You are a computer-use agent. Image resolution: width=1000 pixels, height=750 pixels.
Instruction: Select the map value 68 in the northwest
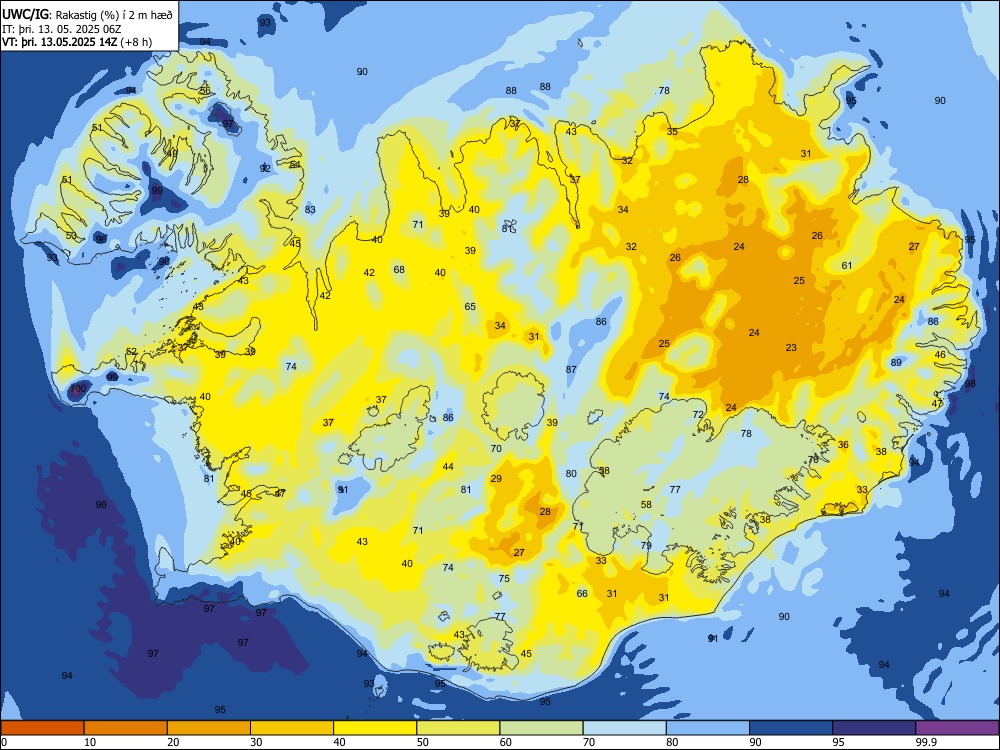coord(399,269)
